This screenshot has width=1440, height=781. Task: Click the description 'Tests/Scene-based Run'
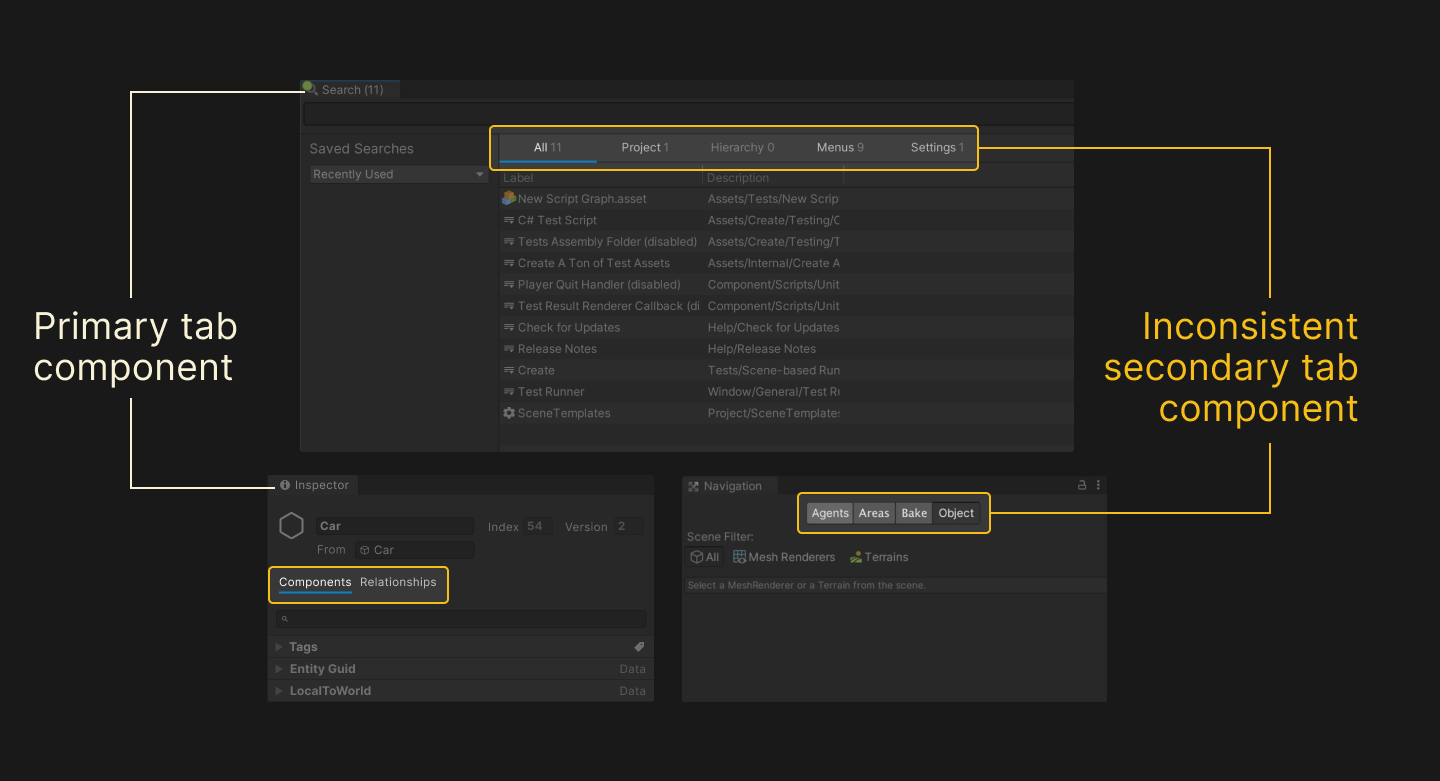(x=773, y=370)
